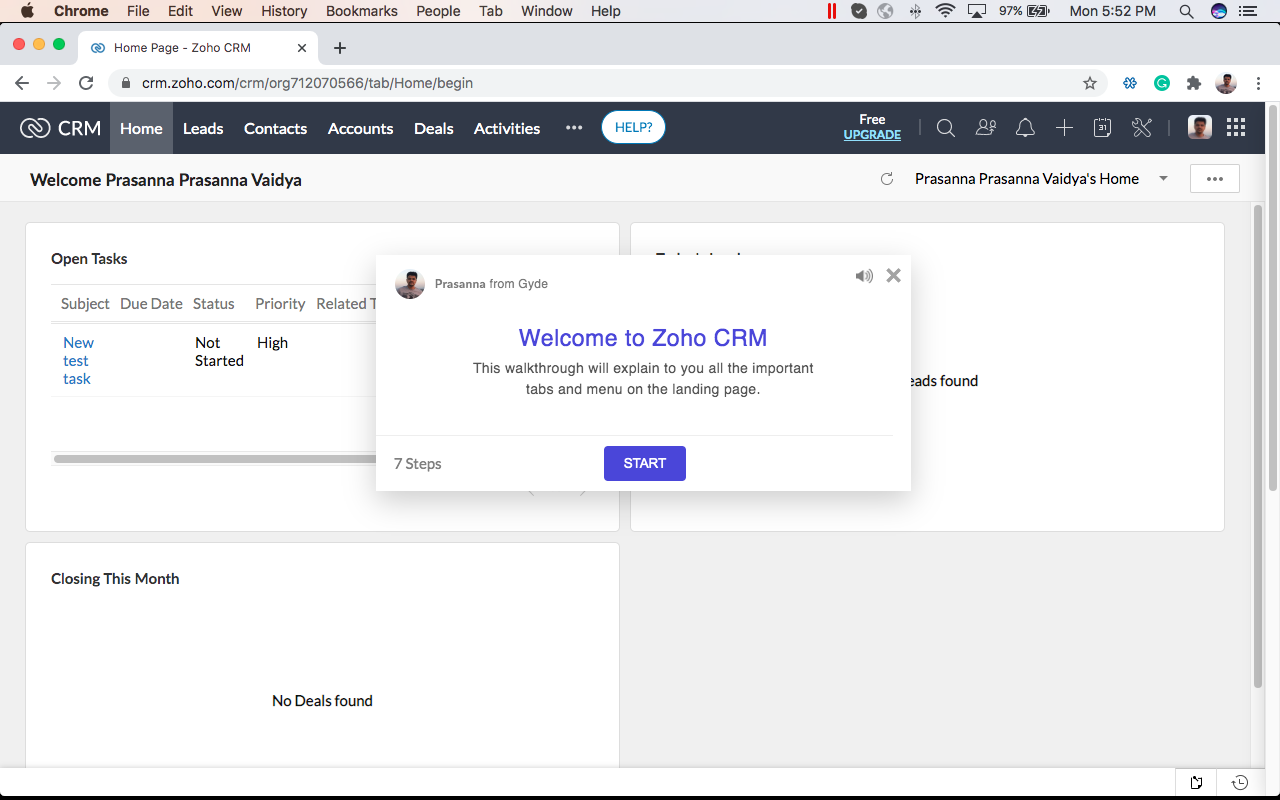Screen dimensions: 1280x800
Task: Refresh the home dashboard
Action: click(886, 179)
